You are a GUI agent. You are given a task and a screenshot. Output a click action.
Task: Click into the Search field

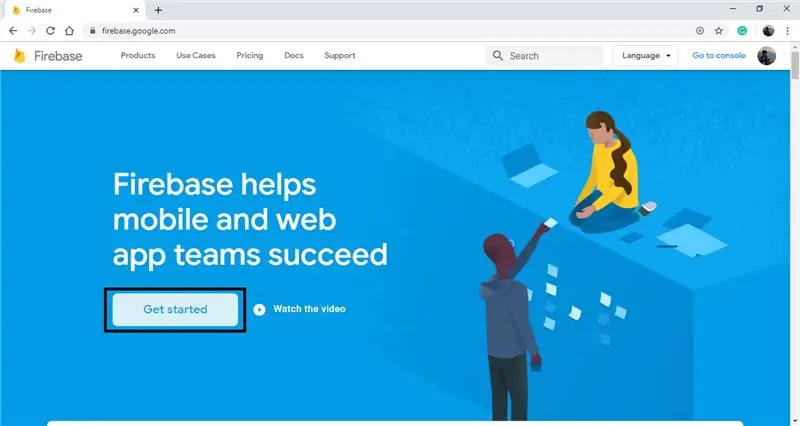pos(544,56)
